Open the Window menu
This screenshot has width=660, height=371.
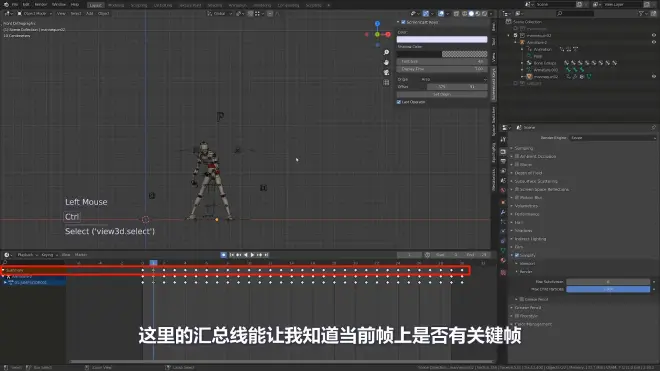(59, 5)
